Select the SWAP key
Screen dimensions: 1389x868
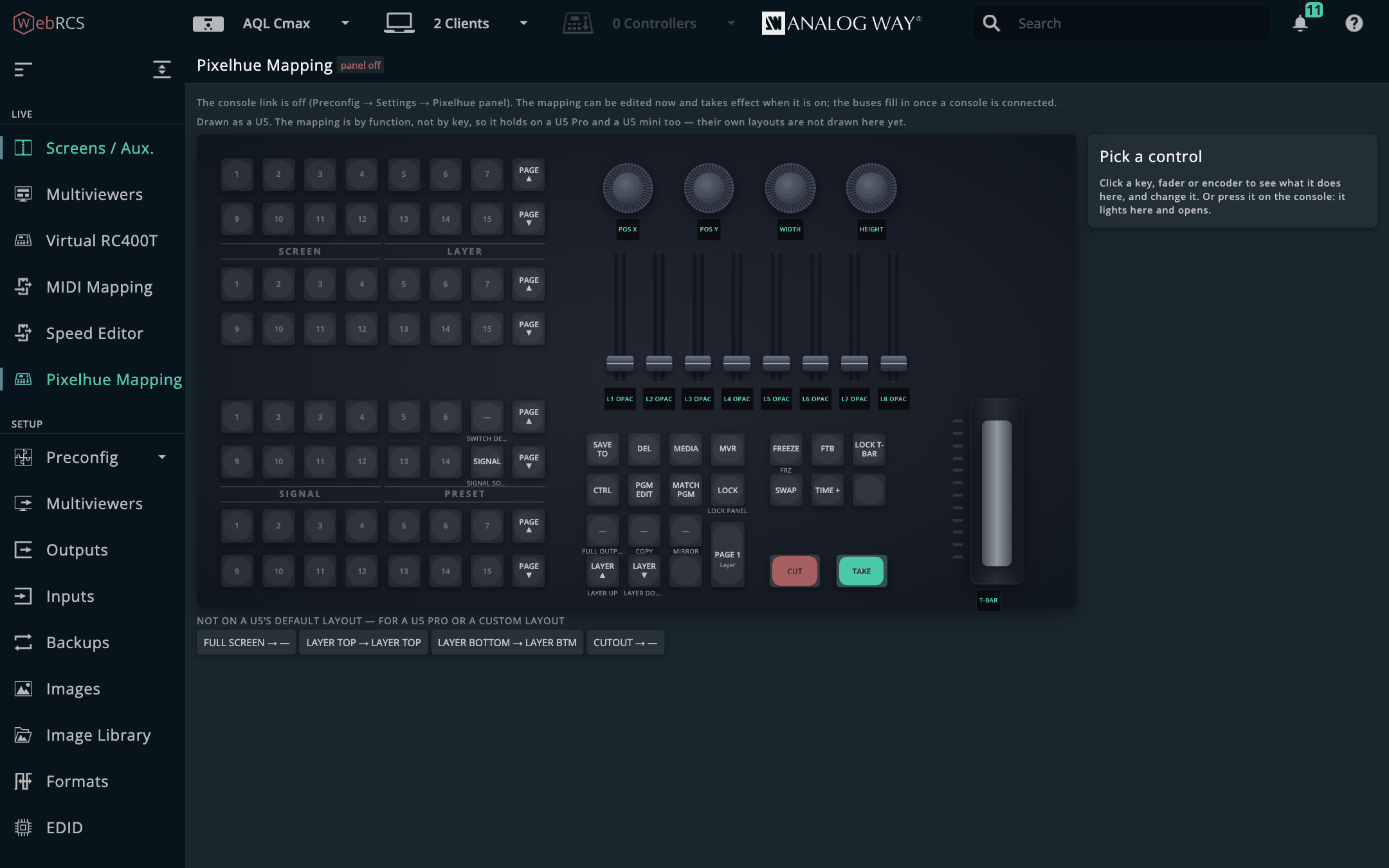click(786, 491)
